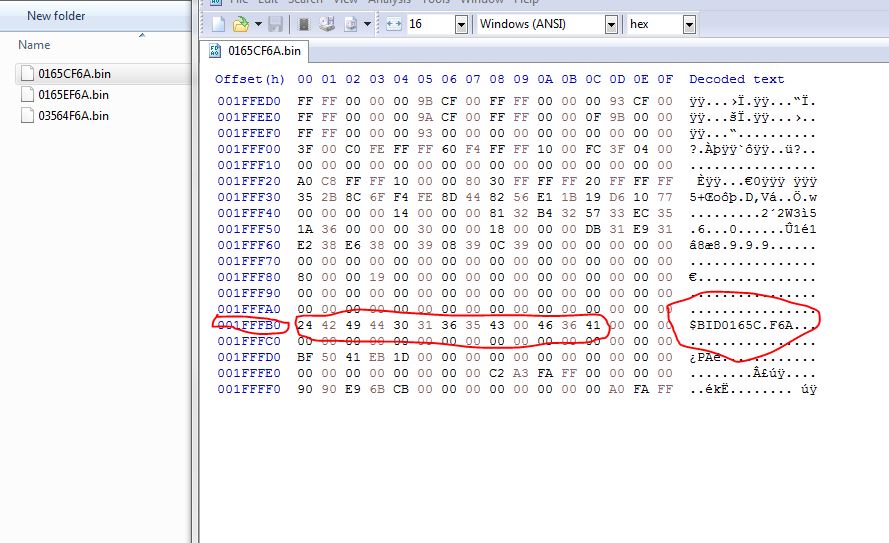The height and width of the screenshot is (543, 889).
Task: Expand the arrow next to disk image icon
Action: [367, 24]
